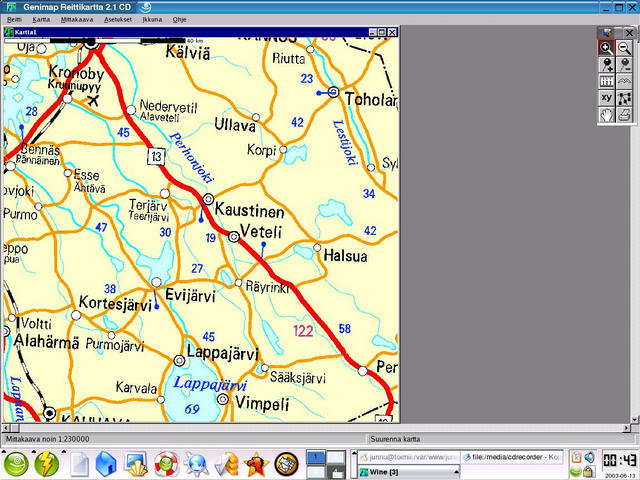Click the Vimpeli town marker
640x480 pixels.
[223, 399]
